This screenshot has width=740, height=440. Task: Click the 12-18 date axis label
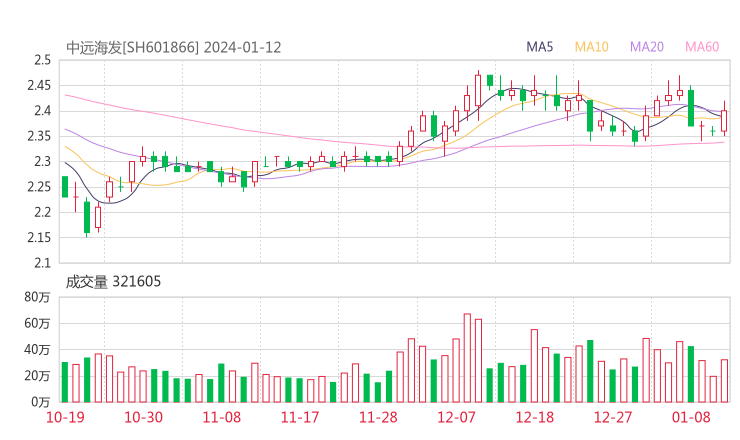point(535,417)
